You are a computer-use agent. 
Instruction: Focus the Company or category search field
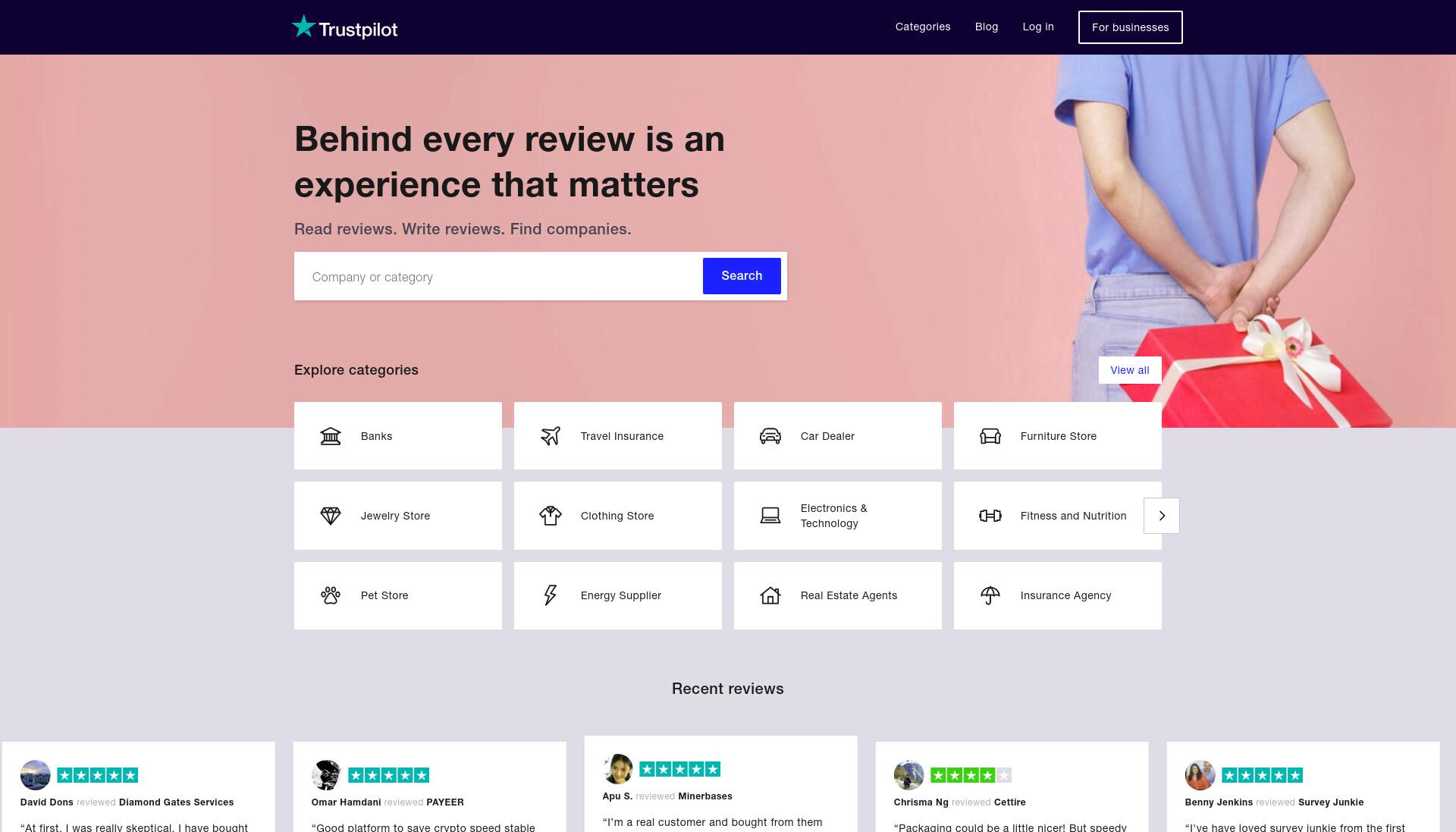coord(498,276)
